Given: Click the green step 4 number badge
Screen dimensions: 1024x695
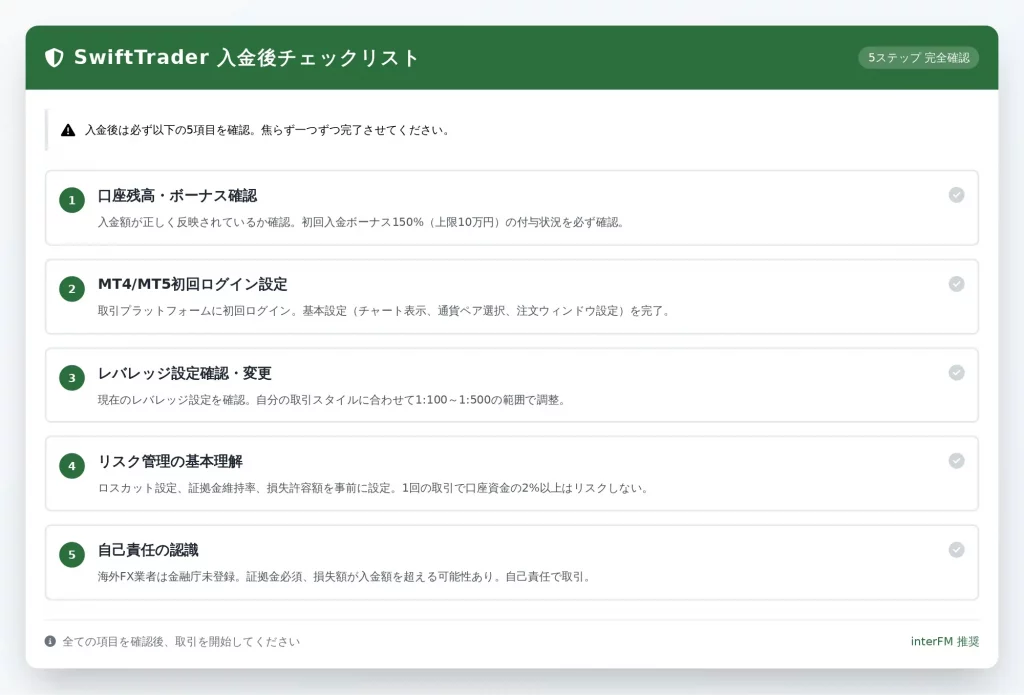Looking at the screenshot, I should [x=72, y=465].
